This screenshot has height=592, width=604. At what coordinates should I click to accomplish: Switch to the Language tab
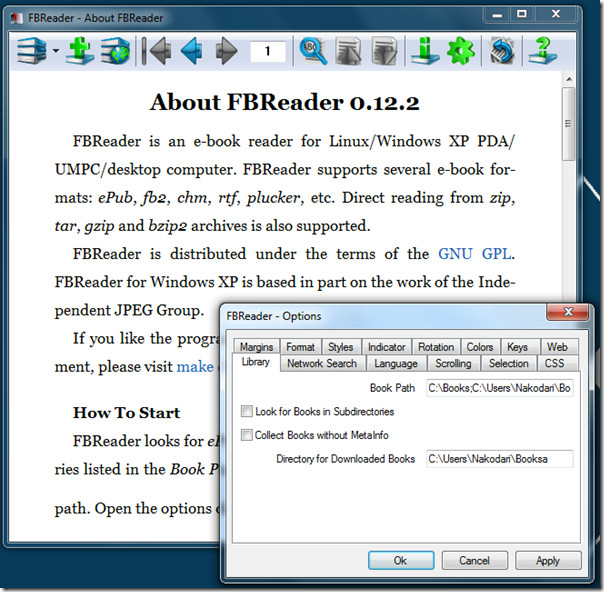tap(396, 363)
